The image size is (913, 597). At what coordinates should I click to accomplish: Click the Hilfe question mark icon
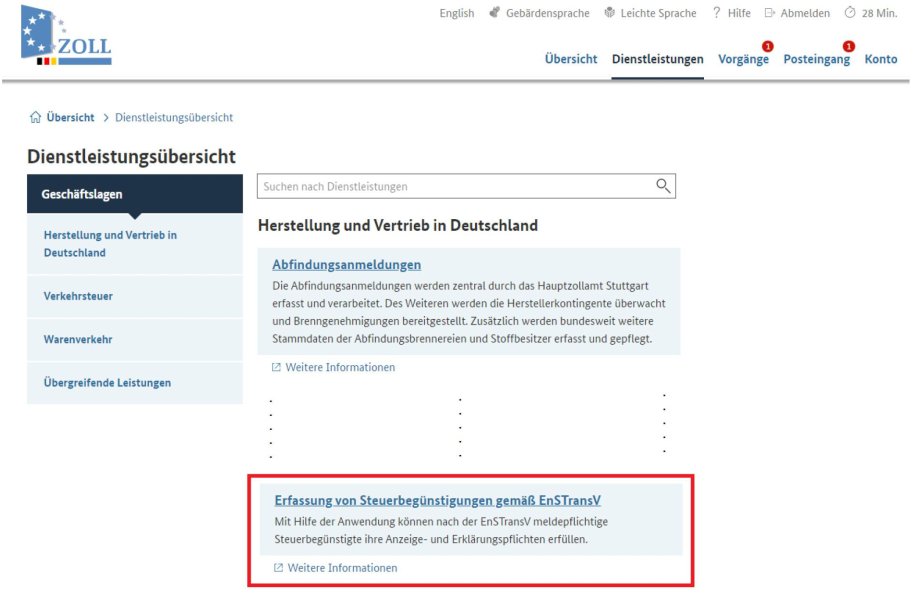716,13
